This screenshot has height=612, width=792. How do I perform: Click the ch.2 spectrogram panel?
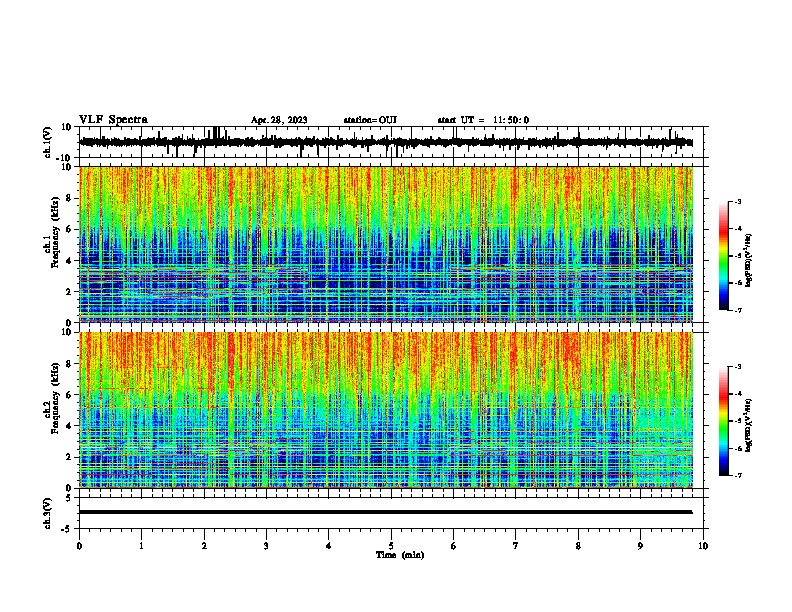(x=386, y=410)
